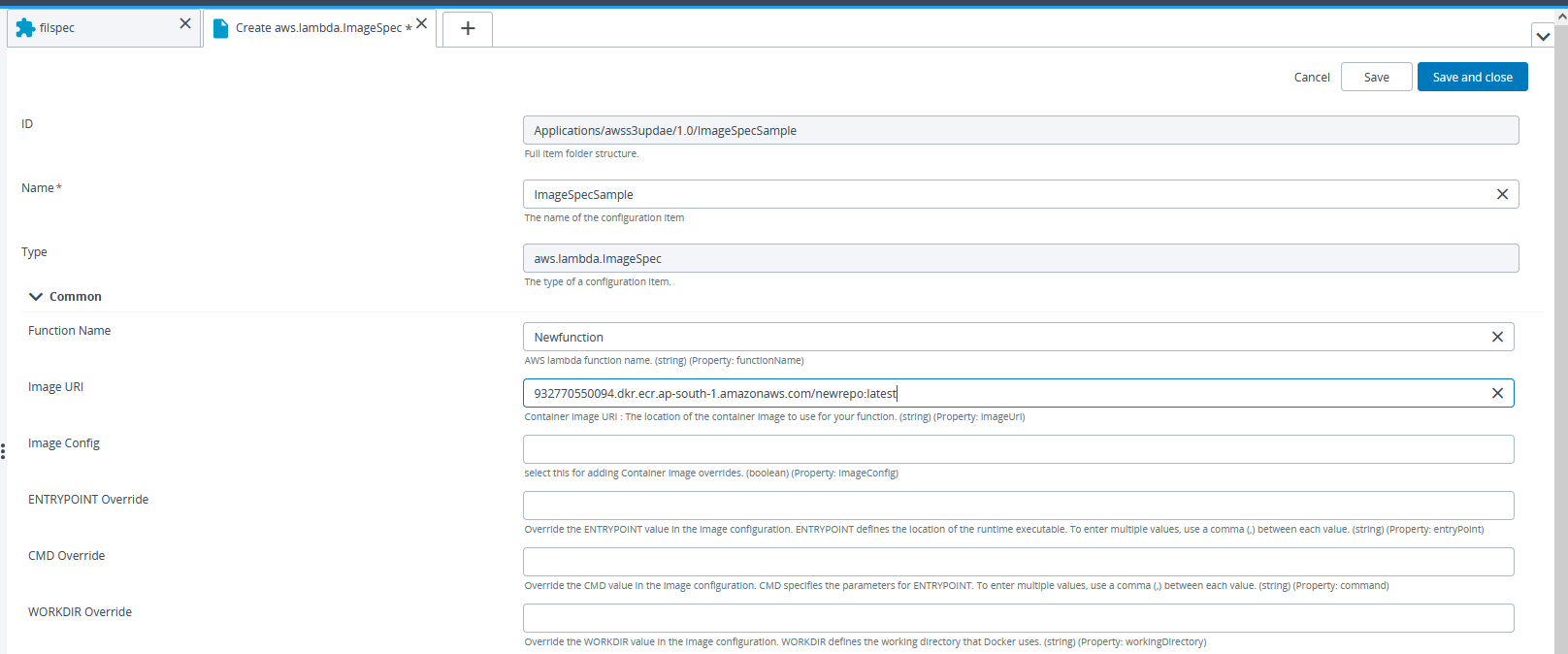The height and width of the screenshot is (654, 1568).
Task: Click the WORKDIR Override label
Action: tap(80, 612)
